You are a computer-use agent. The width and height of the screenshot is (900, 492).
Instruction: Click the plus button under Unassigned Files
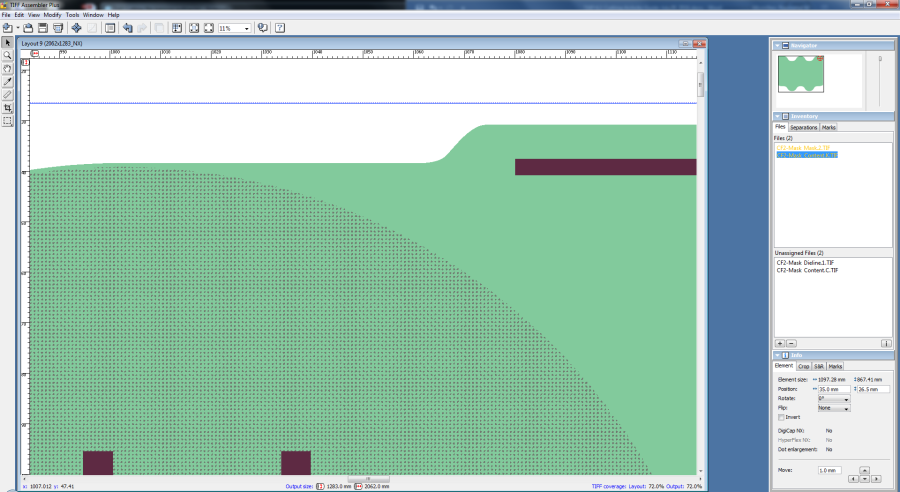780,343
